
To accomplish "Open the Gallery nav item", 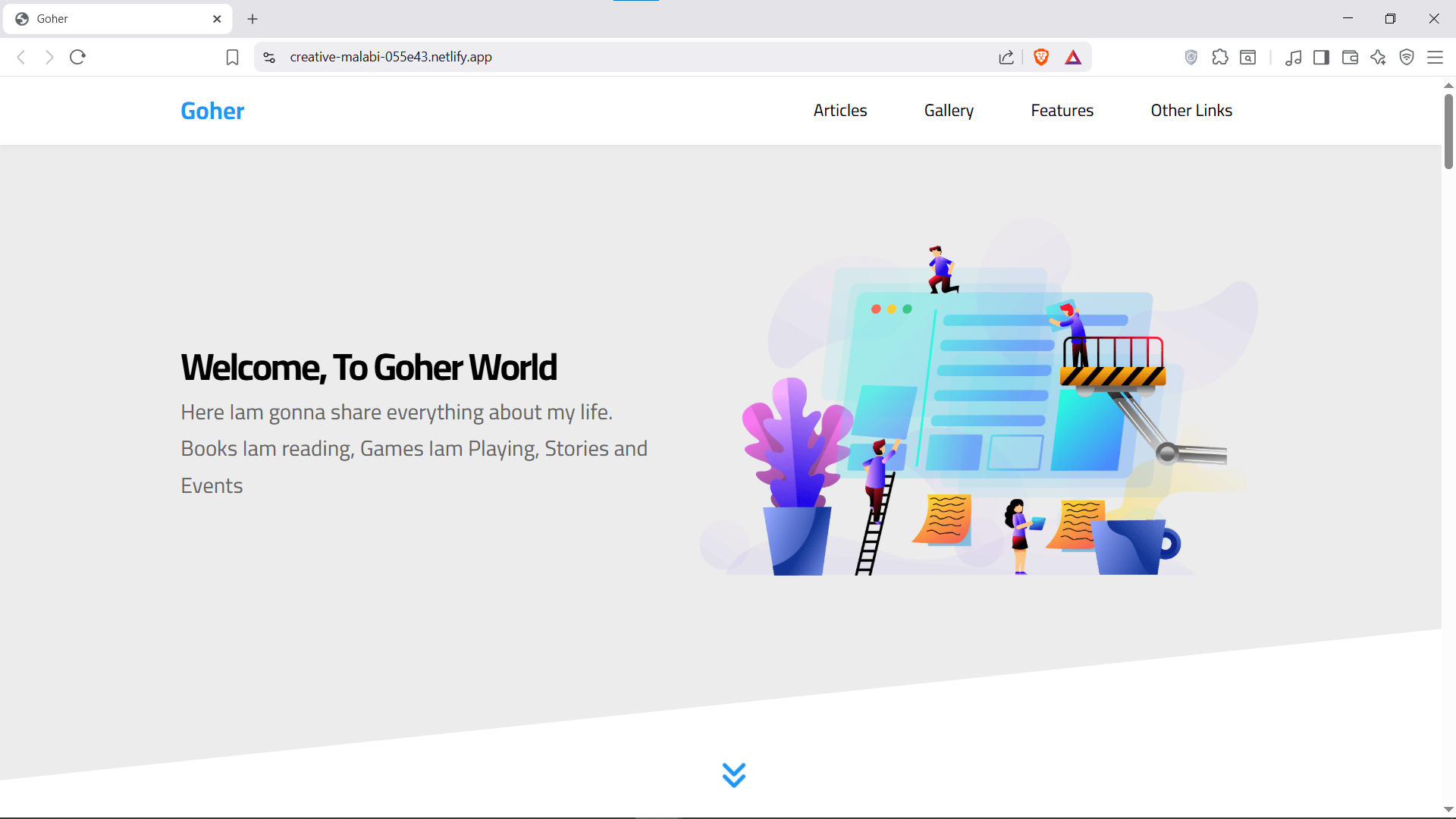I will (x=948, y=111).
